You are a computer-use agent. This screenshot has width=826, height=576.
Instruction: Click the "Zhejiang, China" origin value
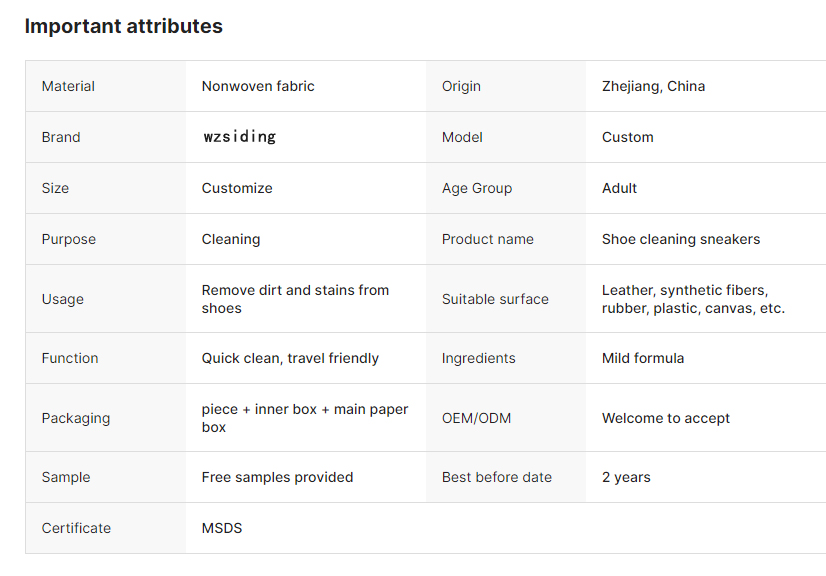pos(653,87)
